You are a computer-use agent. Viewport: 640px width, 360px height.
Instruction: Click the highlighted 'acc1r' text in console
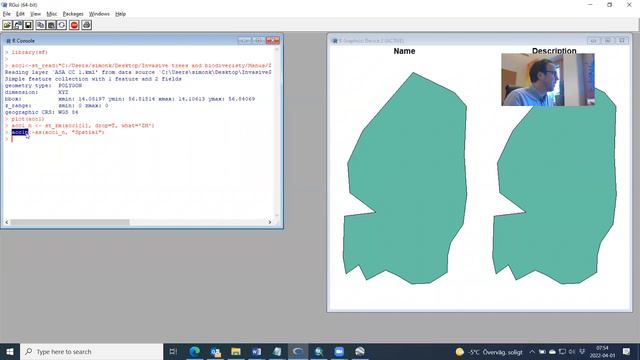point(20,132)
